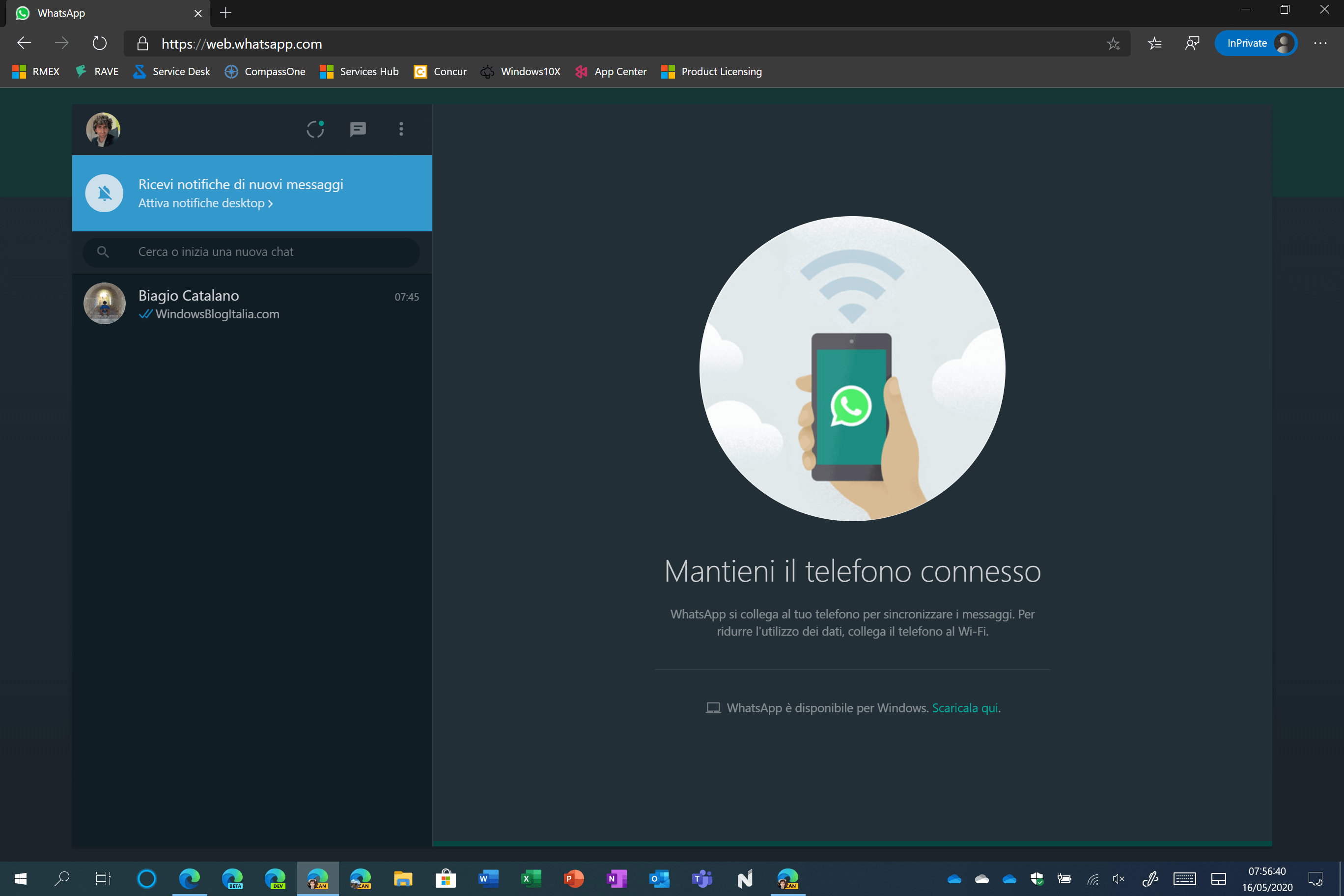Select the WhatsApp browser tab
This screenshot has height=896, width=1344.
[x=108, y=13]
